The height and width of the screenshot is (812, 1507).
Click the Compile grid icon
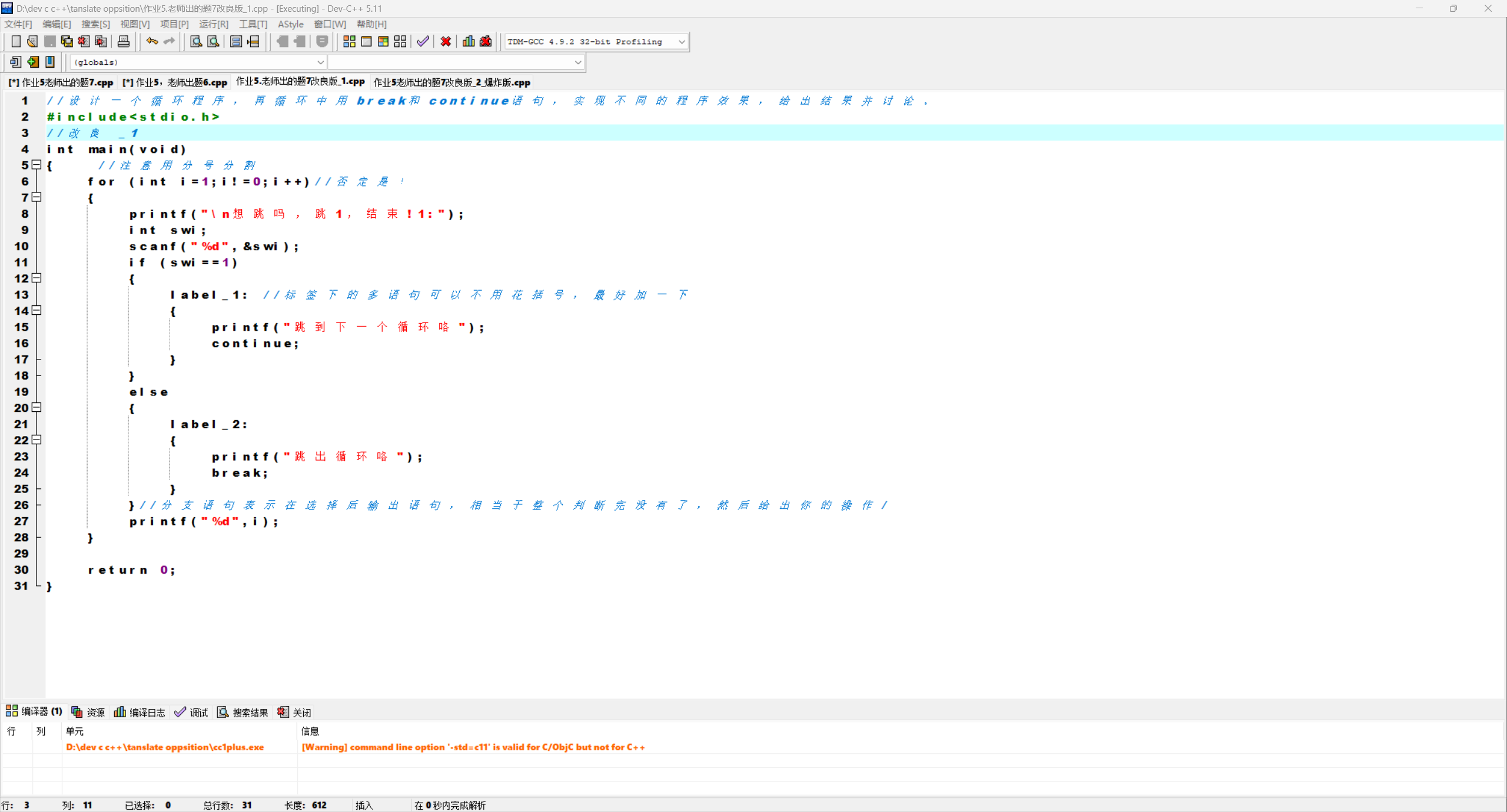(349, 41)
